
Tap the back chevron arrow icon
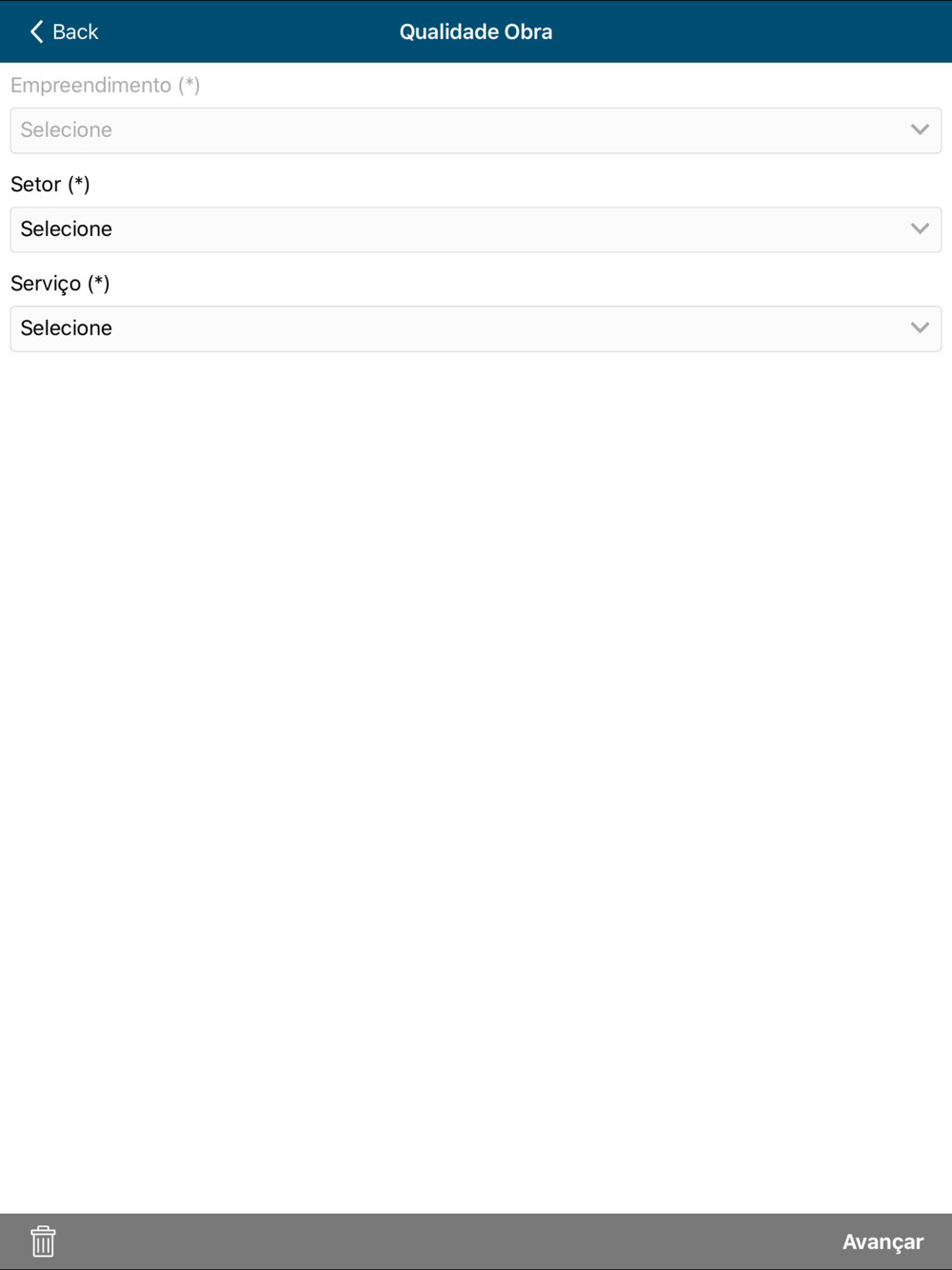pos(36,31)
